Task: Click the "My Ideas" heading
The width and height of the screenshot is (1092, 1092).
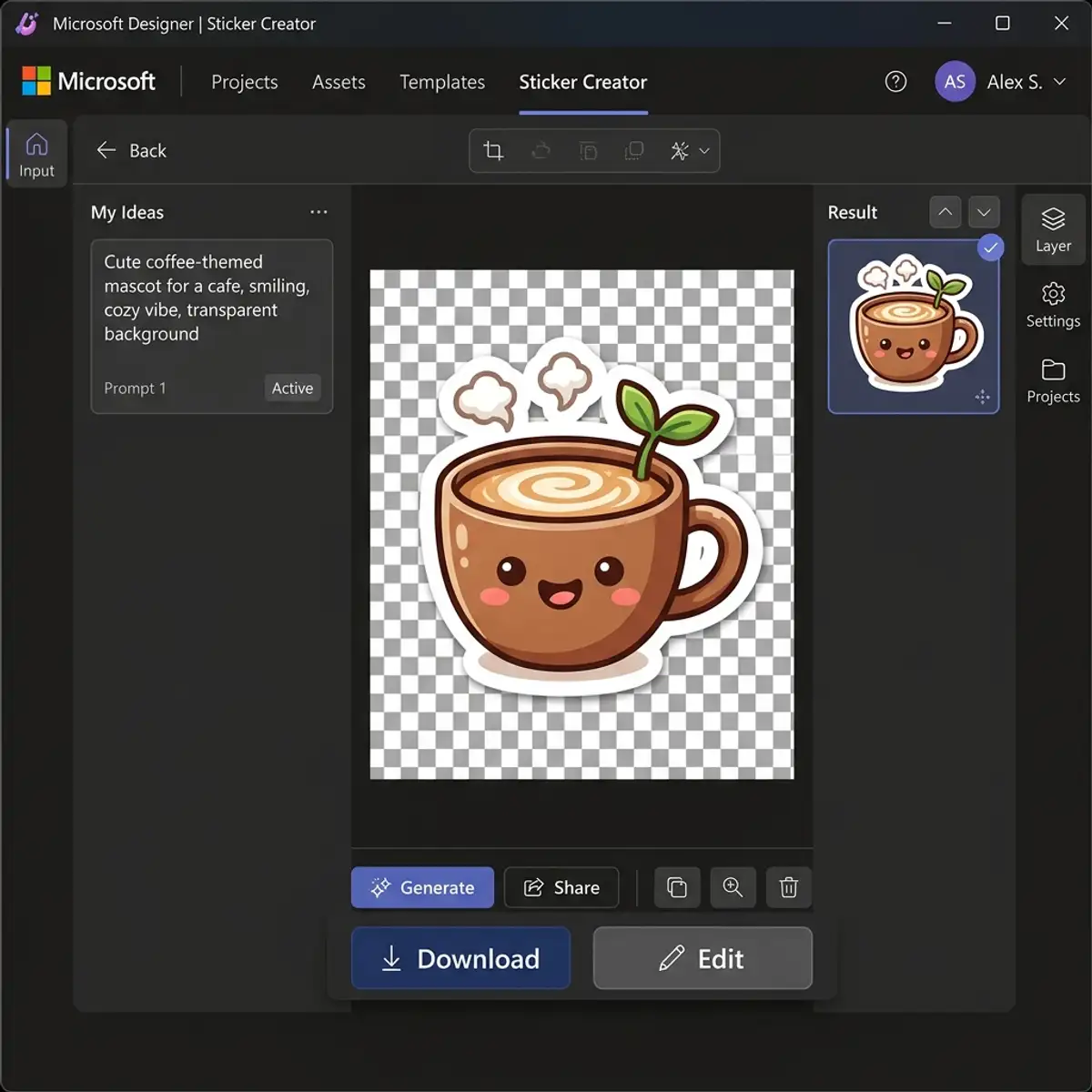Action: (x=127, y=212)
